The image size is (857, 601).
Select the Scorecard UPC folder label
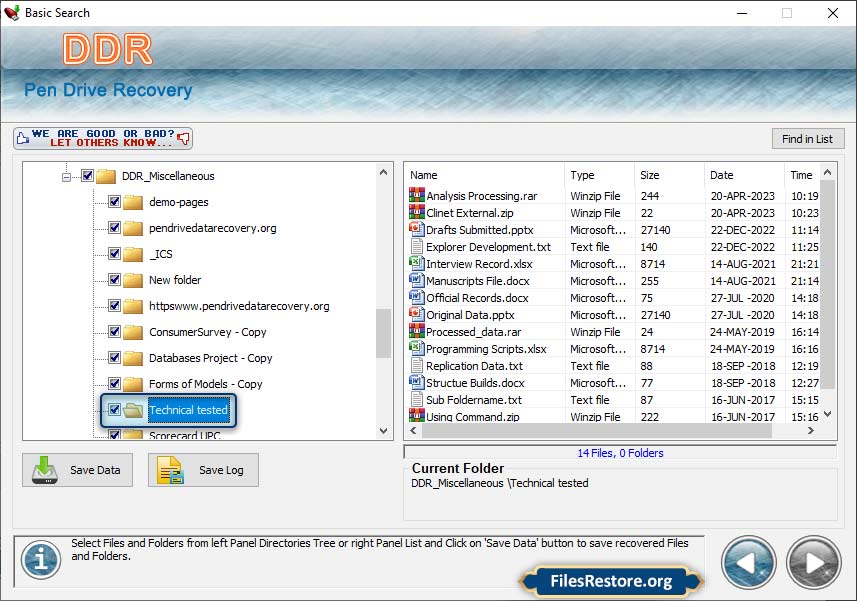pyautogui.click(x=185, y=435)
